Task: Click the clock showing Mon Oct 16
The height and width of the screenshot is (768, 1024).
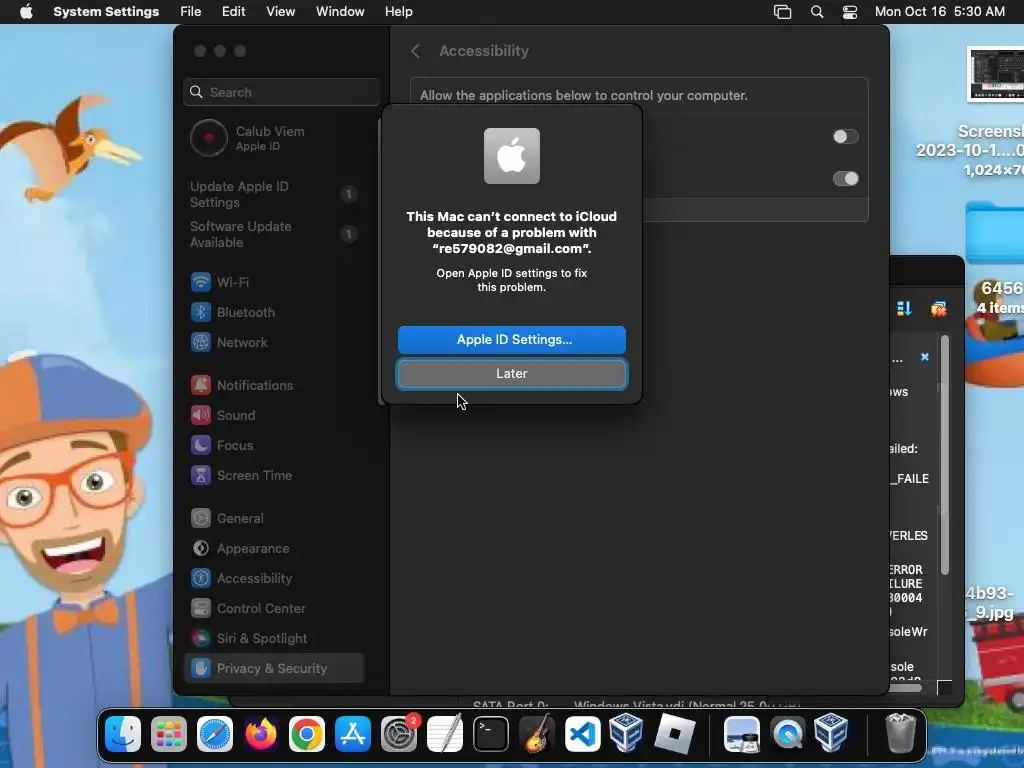Action: coord(939,11)
